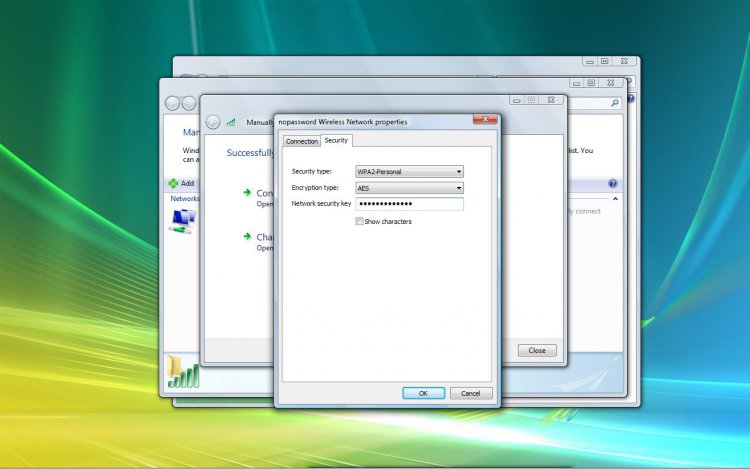Open the Encryption type dropdown
The image size is (750, 469).
tap(409, 188)
